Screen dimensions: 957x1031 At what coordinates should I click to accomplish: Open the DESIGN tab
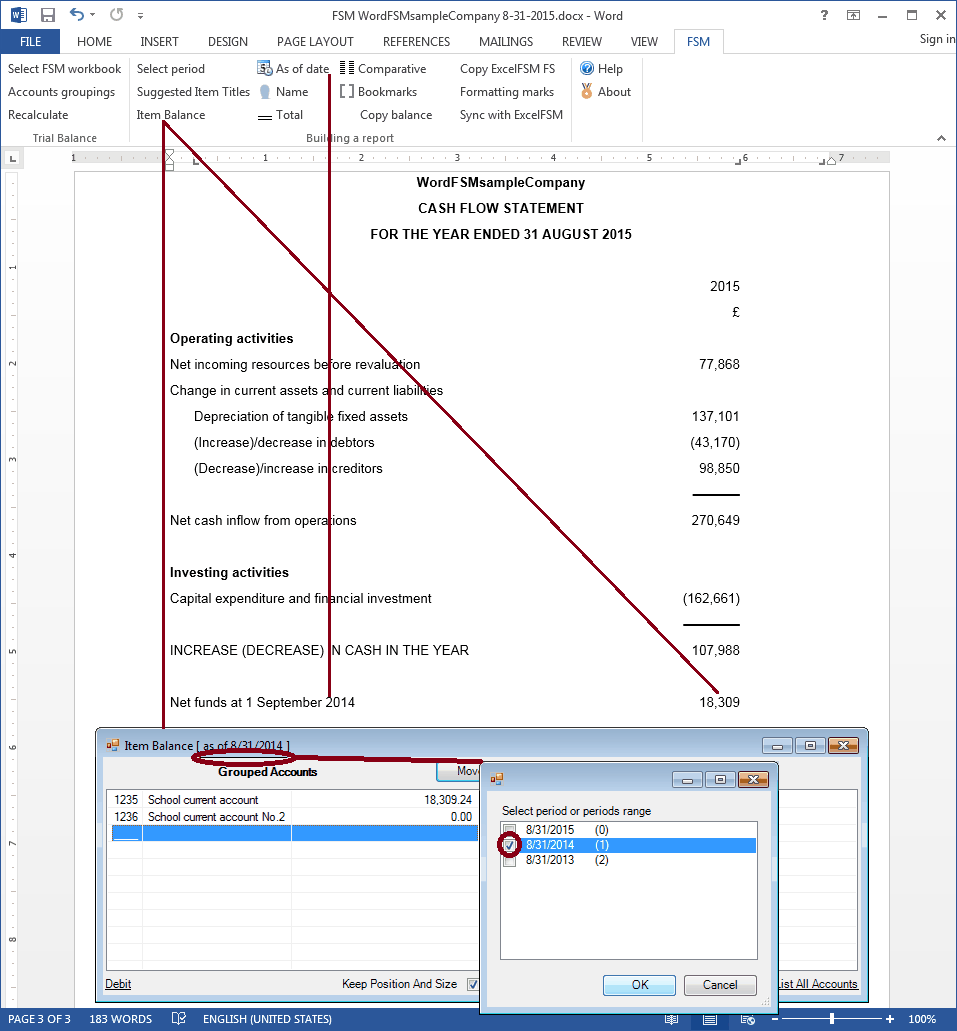228,41
